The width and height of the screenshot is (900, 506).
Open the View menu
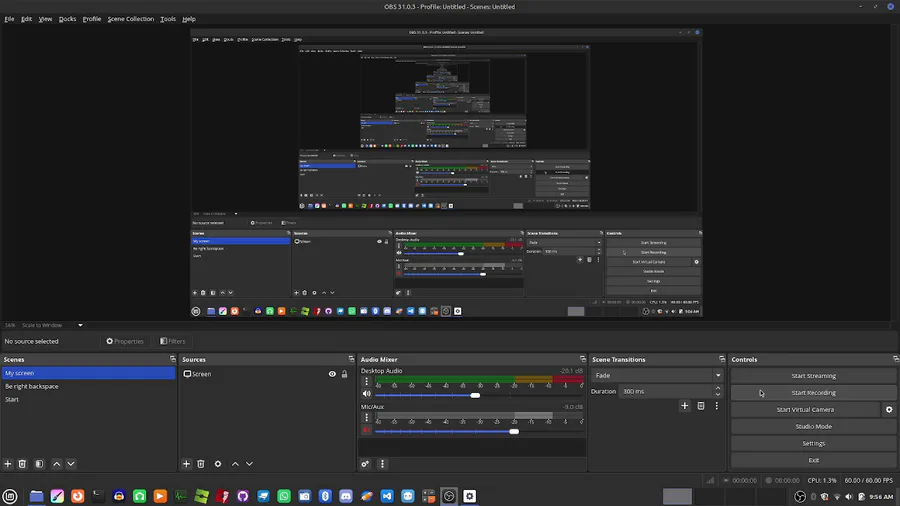click(x=45, y=19)
